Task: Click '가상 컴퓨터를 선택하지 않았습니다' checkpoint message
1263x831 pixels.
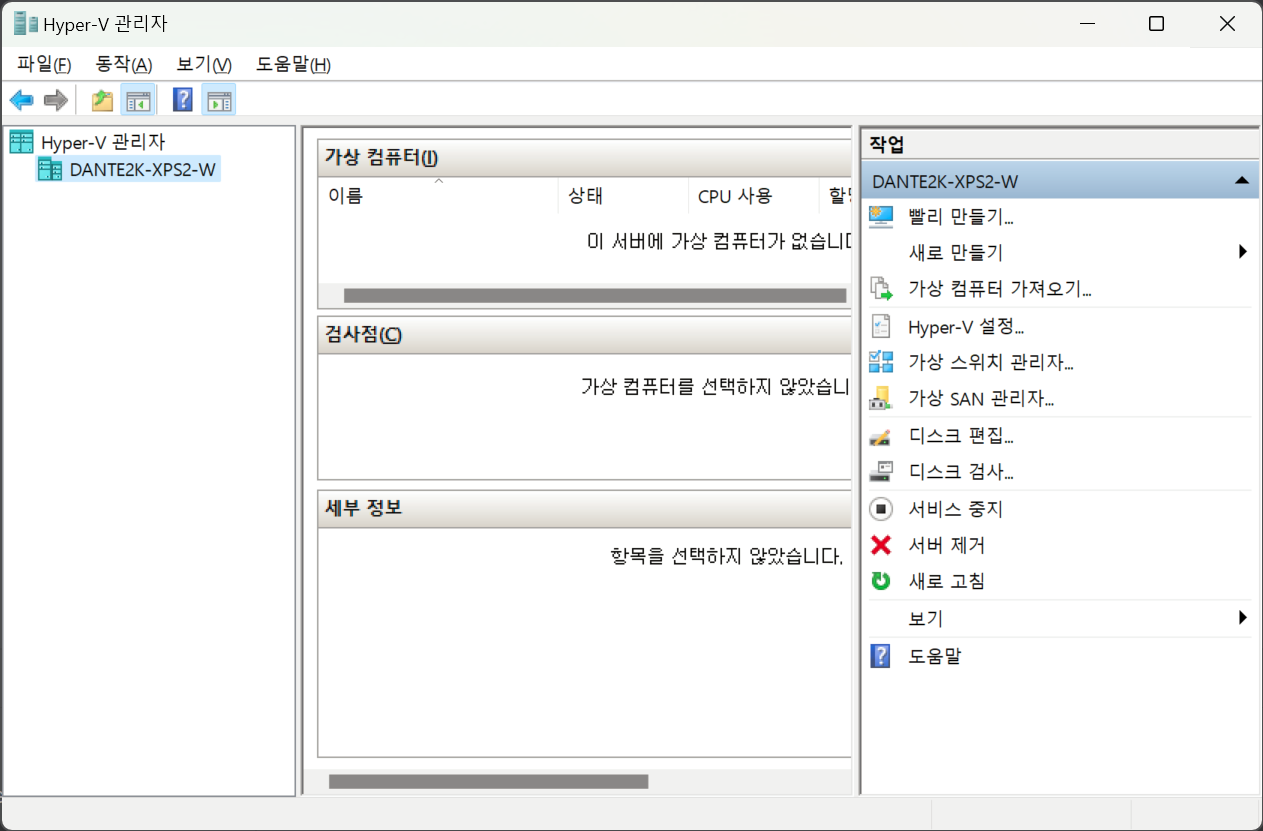Action: tap(716, 386)
